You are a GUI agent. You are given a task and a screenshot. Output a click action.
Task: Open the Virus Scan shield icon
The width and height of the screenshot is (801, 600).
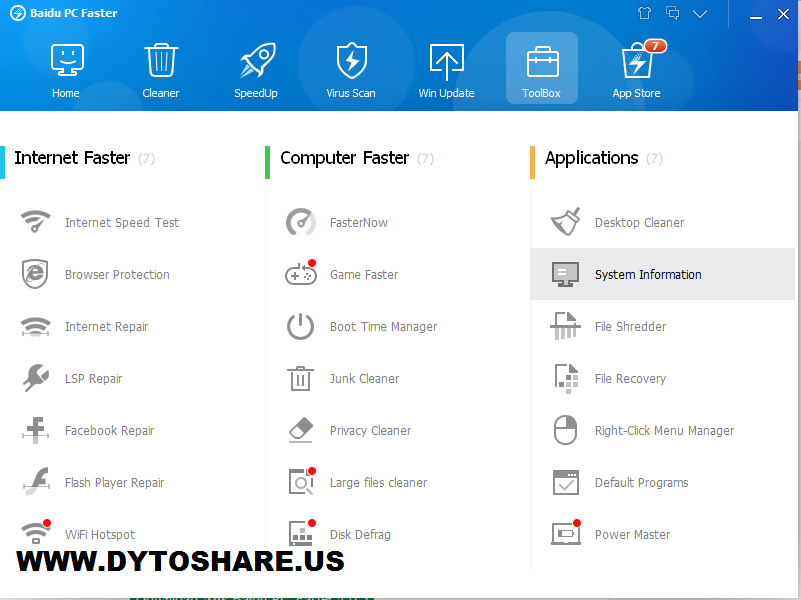tap(351, 60)
